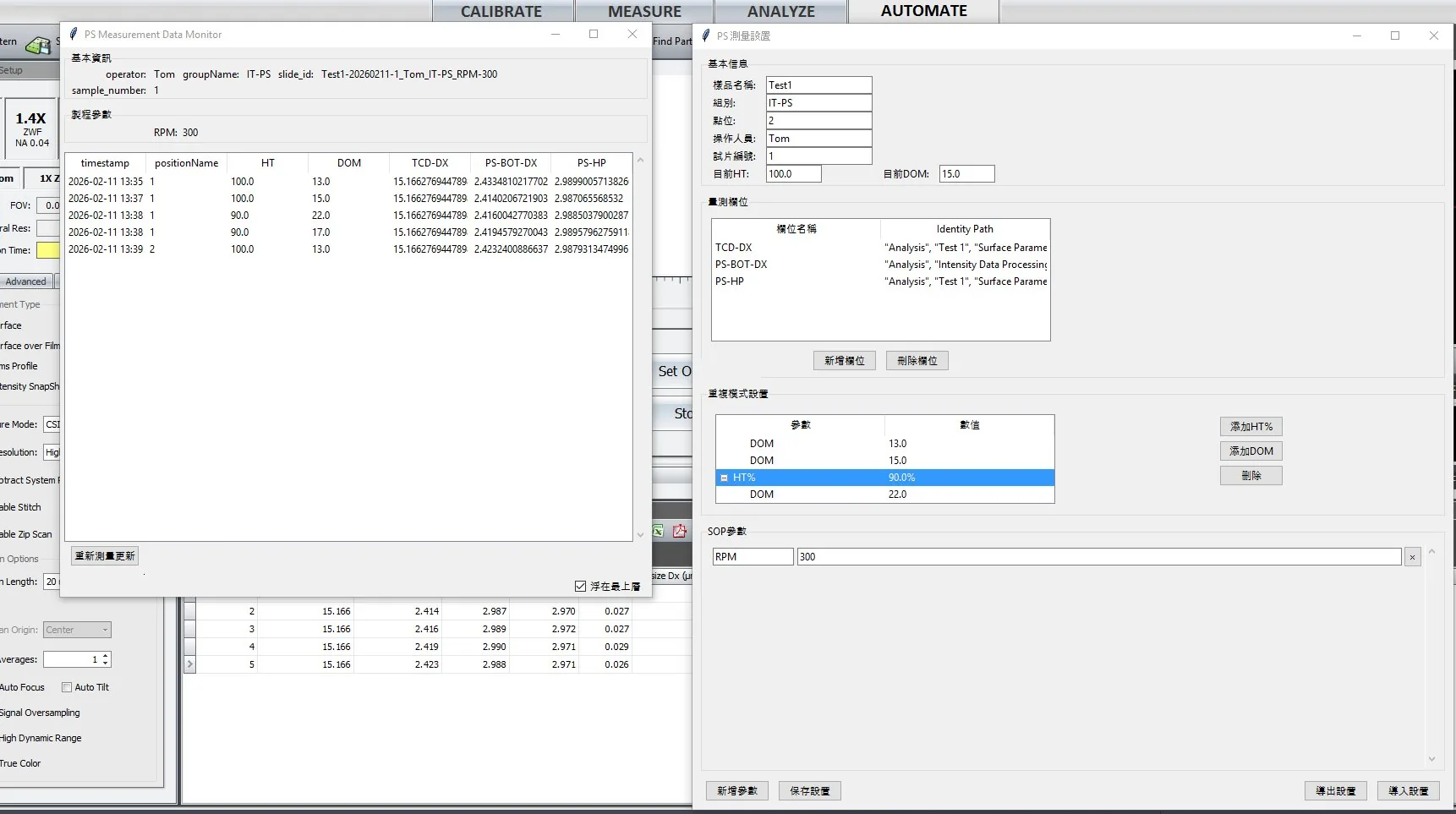Click the yellow Time color field
The width and height of the screenshot is (1456, 814).
(x=48, y=250)
